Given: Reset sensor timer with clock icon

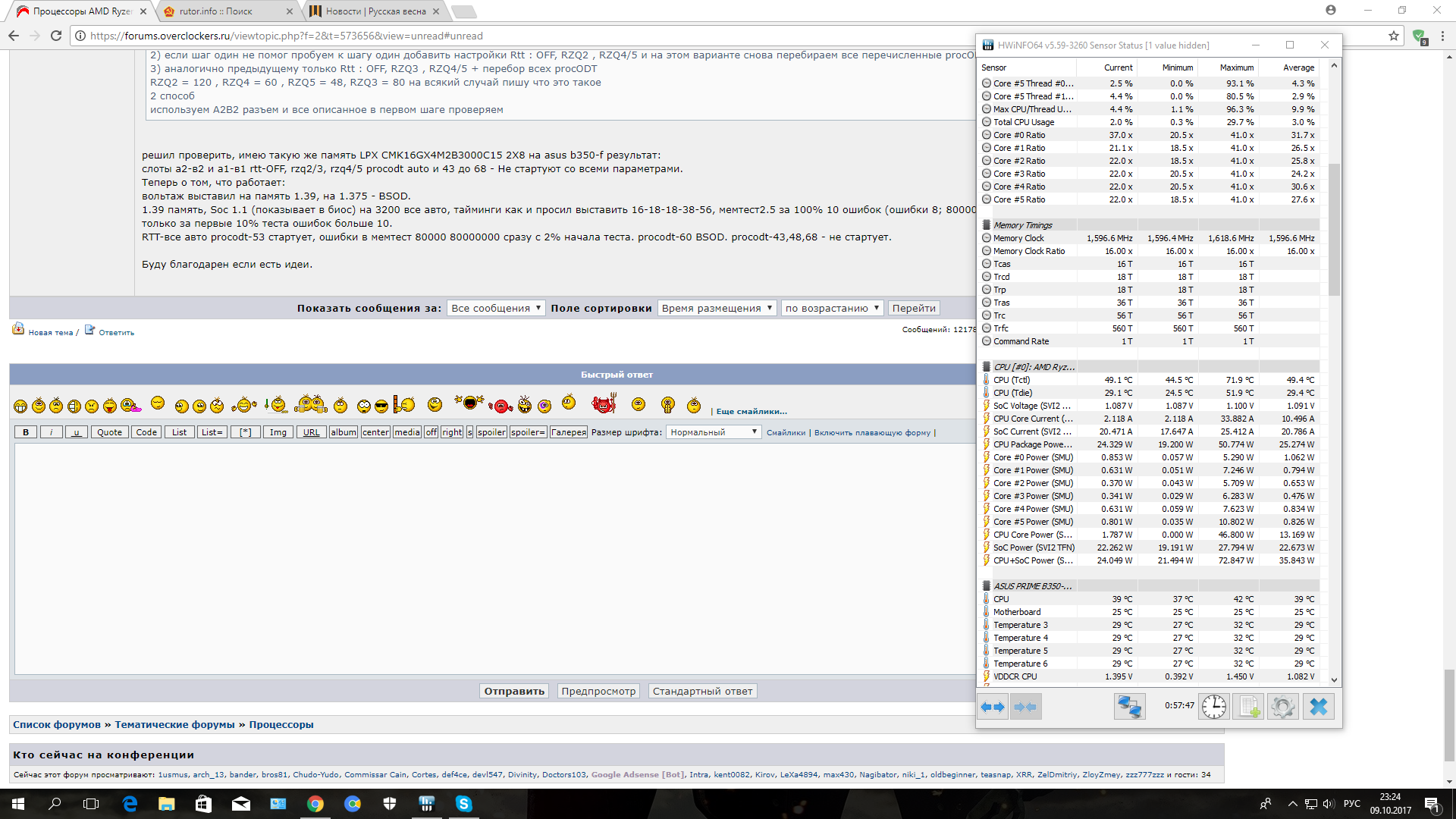Looking at the screenshot, I should (x=1213, y=707).
